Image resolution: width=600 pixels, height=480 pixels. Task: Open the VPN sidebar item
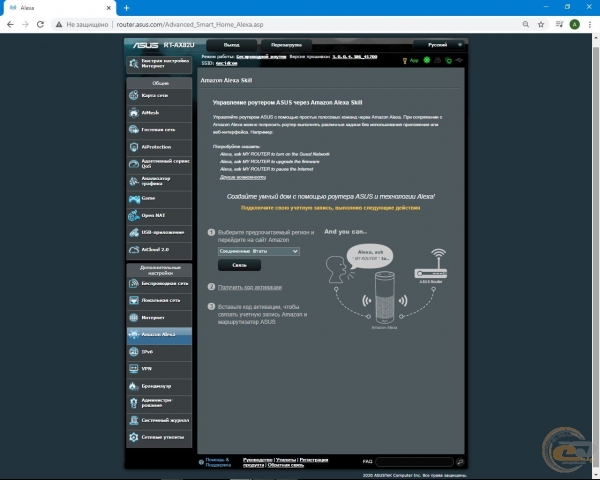click(159, 369)
